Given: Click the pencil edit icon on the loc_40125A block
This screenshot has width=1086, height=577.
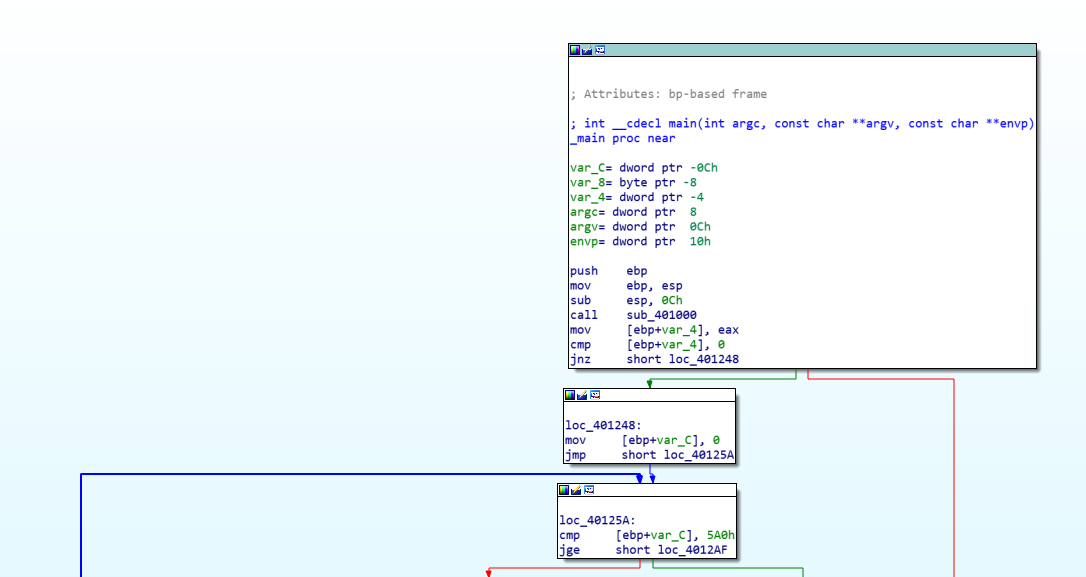Looking at the screenshot, I should tap(576, 490).
